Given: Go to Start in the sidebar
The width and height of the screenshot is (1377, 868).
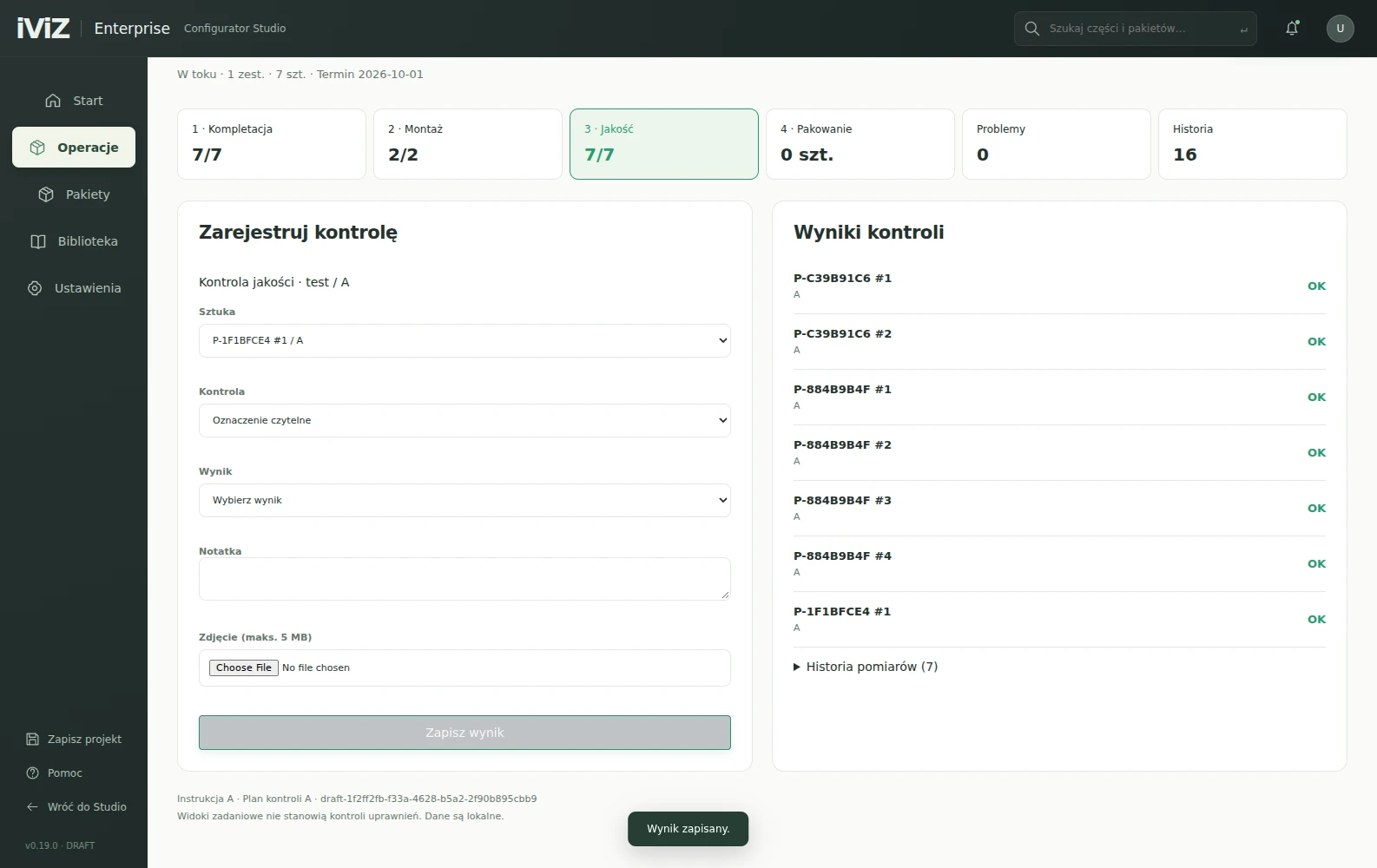Looking at the screenshot, I should [x=74, y=101].
